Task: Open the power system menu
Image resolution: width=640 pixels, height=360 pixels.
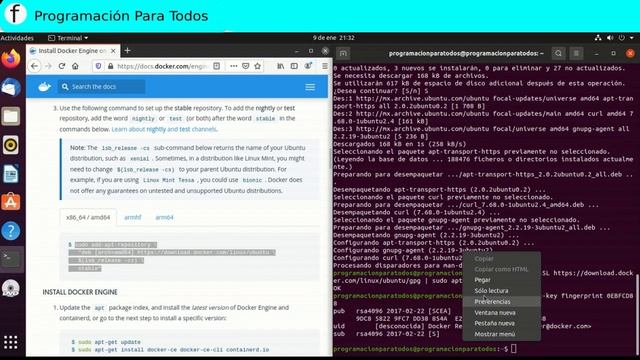Action: (x=622, y=38)
